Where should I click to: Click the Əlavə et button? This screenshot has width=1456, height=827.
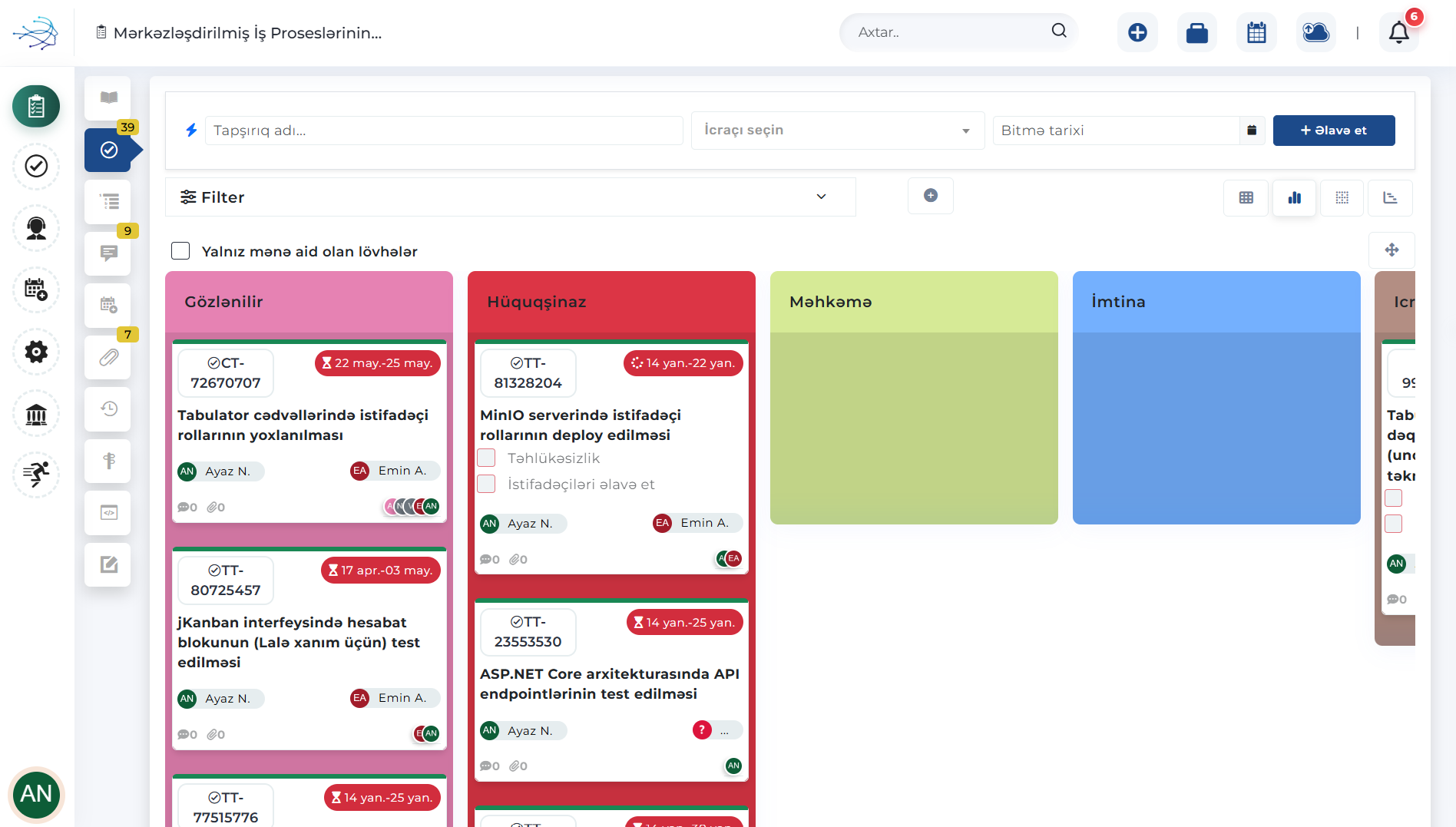coord(1334,131)
